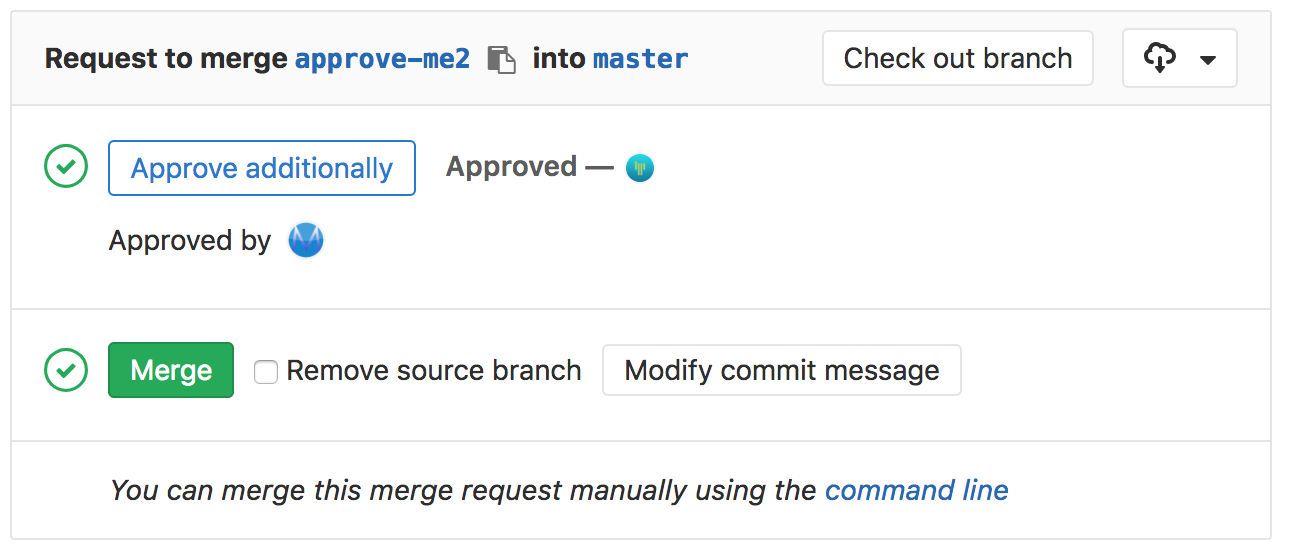Open the Modify commit message button
The height and width of the screenshot is (556, 1296).
coord(782,370)
